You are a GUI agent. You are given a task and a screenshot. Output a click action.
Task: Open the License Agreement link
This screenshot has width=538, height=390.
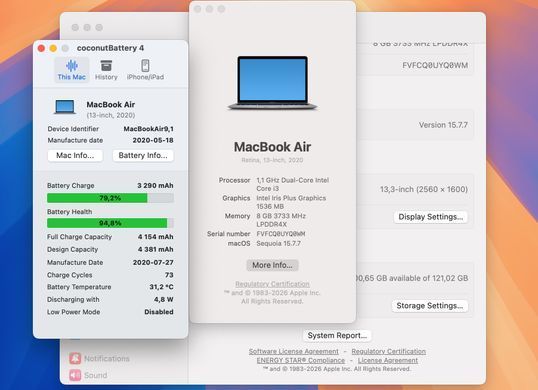(388, 360)
